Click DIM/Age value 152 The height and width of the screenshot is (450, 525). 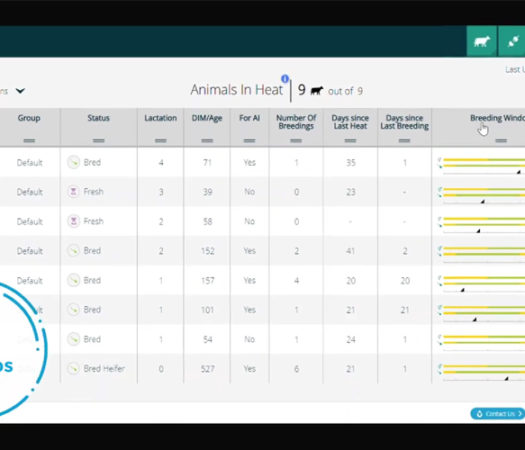coord(207,251)
